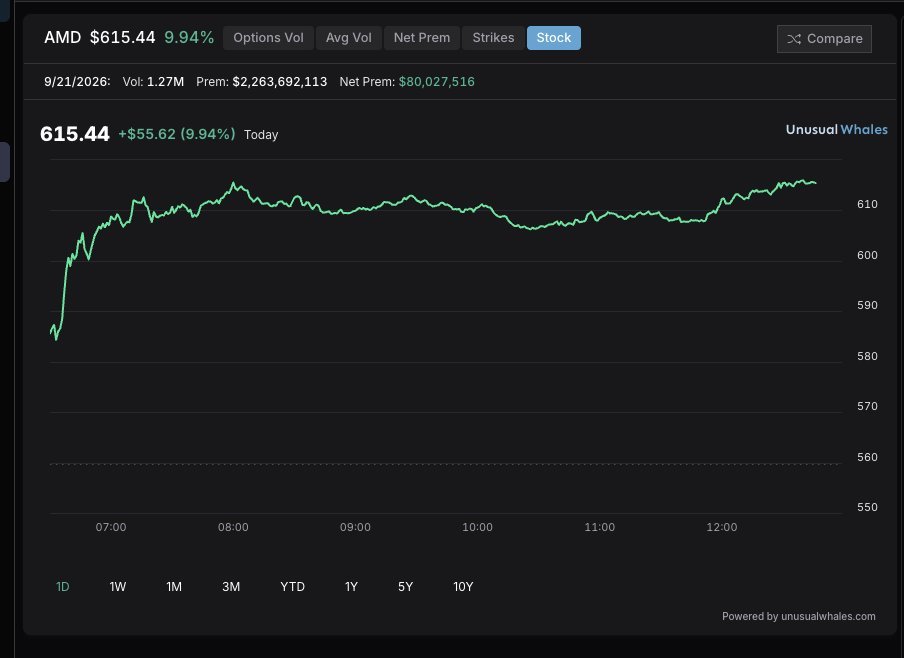Viewport: 904px width, 658px height.
Task: Choose the YTD time range
Action: pos(292,587)
